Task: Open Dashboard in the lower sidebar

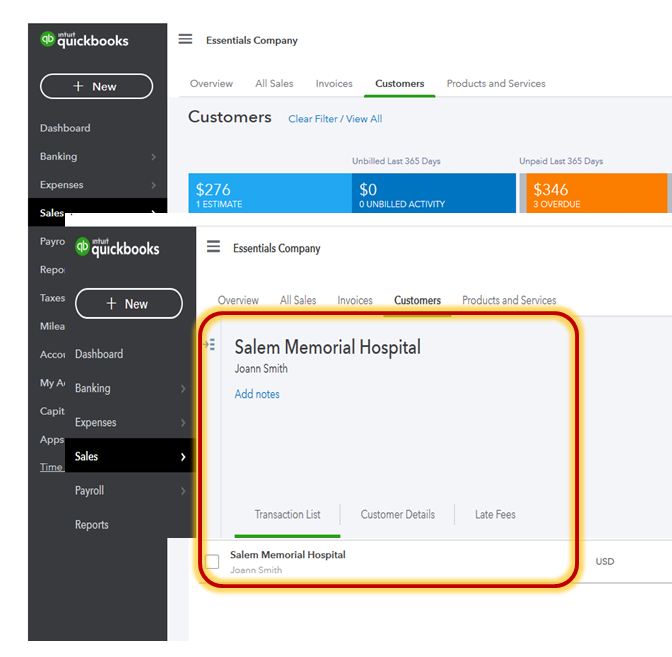Action: 99,354
